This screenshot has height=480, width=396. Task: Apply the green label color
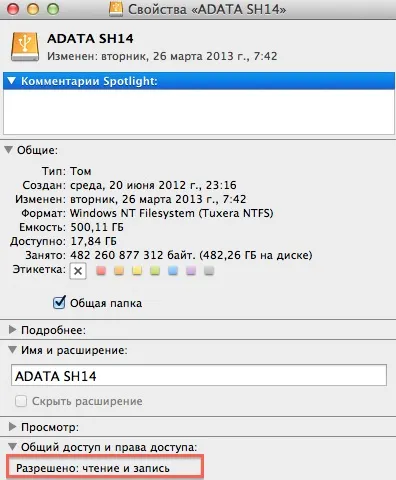(x=155, y=270)
